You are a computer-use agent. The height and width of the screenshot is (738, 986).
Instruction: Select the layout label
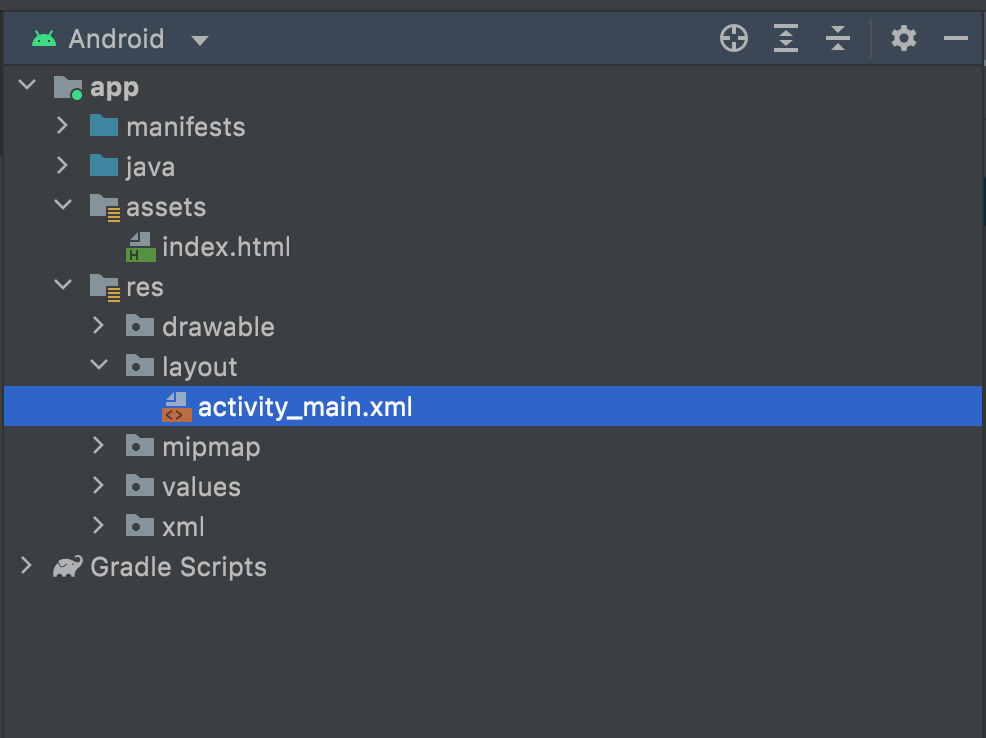200,367
